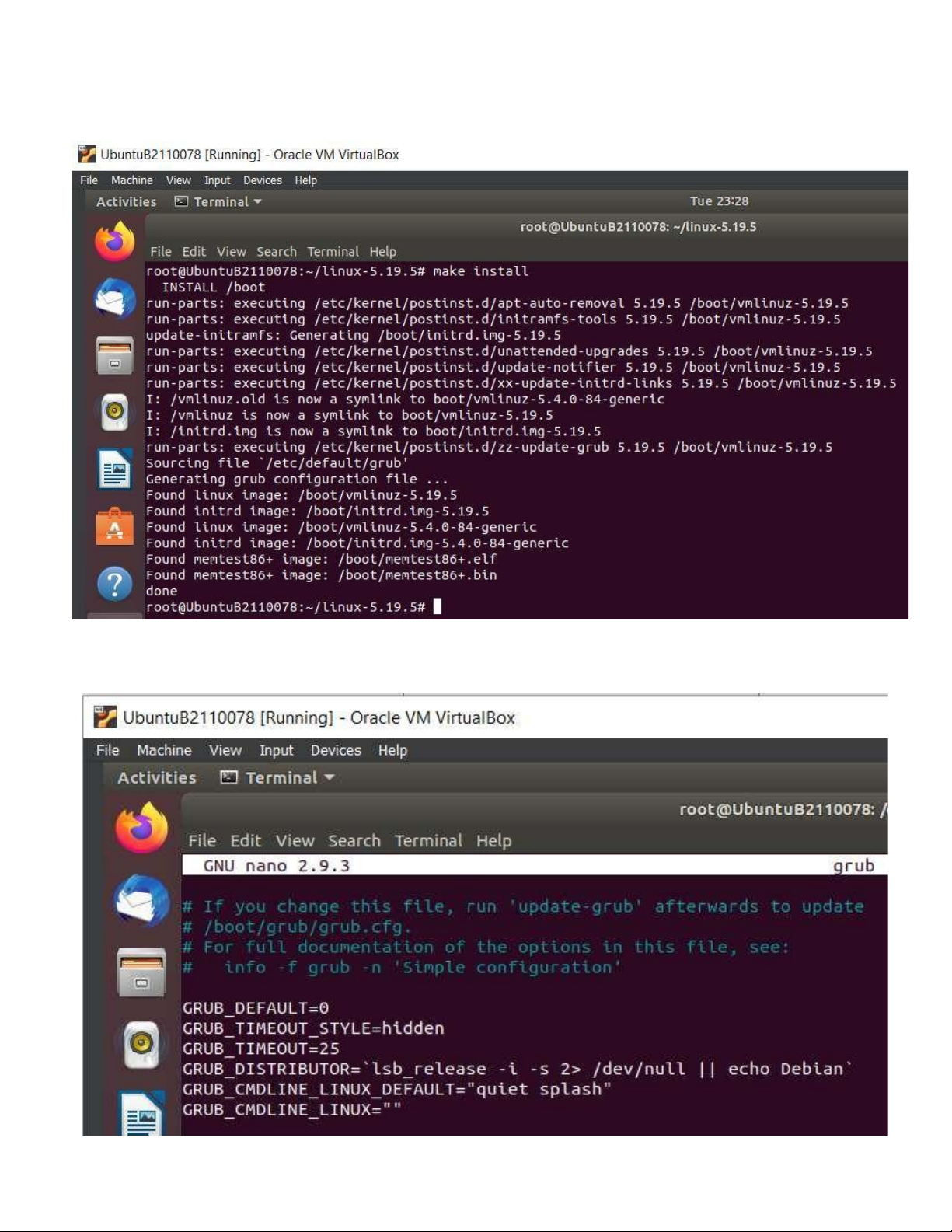The height and width of the screenshot is (1232, 952).
Task: Open the terminal's Terminal menu in the lower VM
Action: pyautogui.click(x=428, y=841)
